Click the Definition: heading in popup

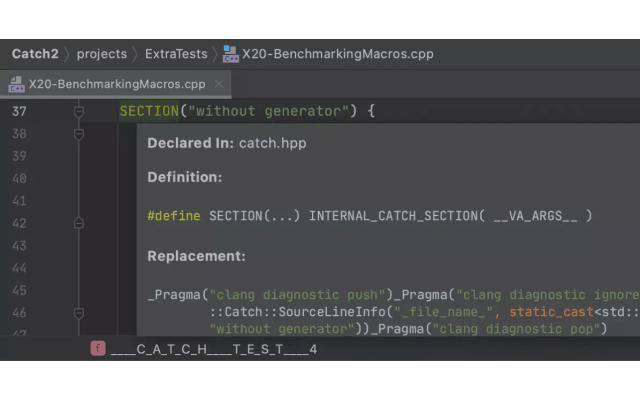coord(184,177)
